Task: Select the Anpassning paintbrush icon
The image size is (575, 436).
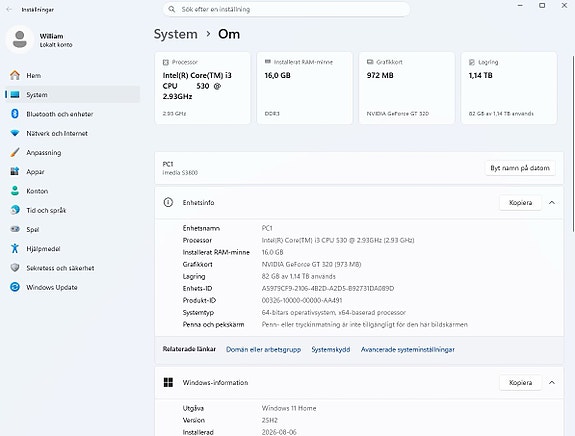Action: tap(15, 152)
